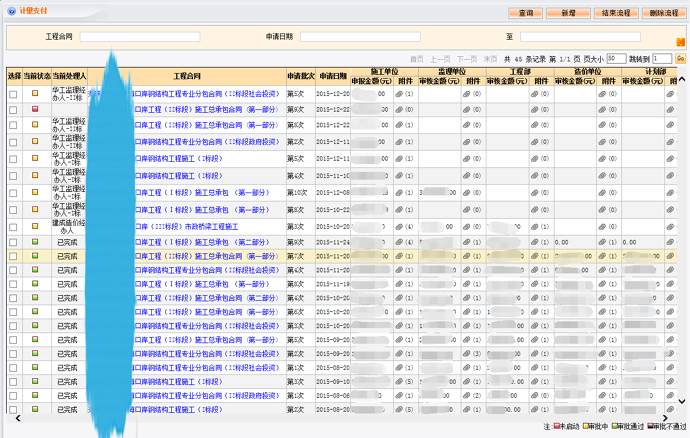The width and height of the screenshot is (690, 438).
Task: Click the 页大小 page size box
Action: coord(617,59)
